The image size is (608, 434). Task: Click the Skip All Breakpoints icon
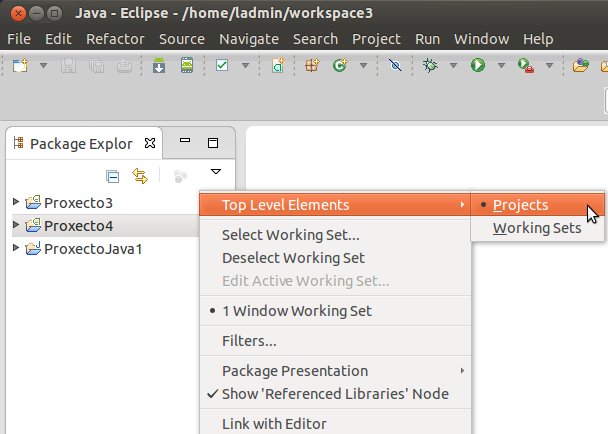click(x=395, y=65)
